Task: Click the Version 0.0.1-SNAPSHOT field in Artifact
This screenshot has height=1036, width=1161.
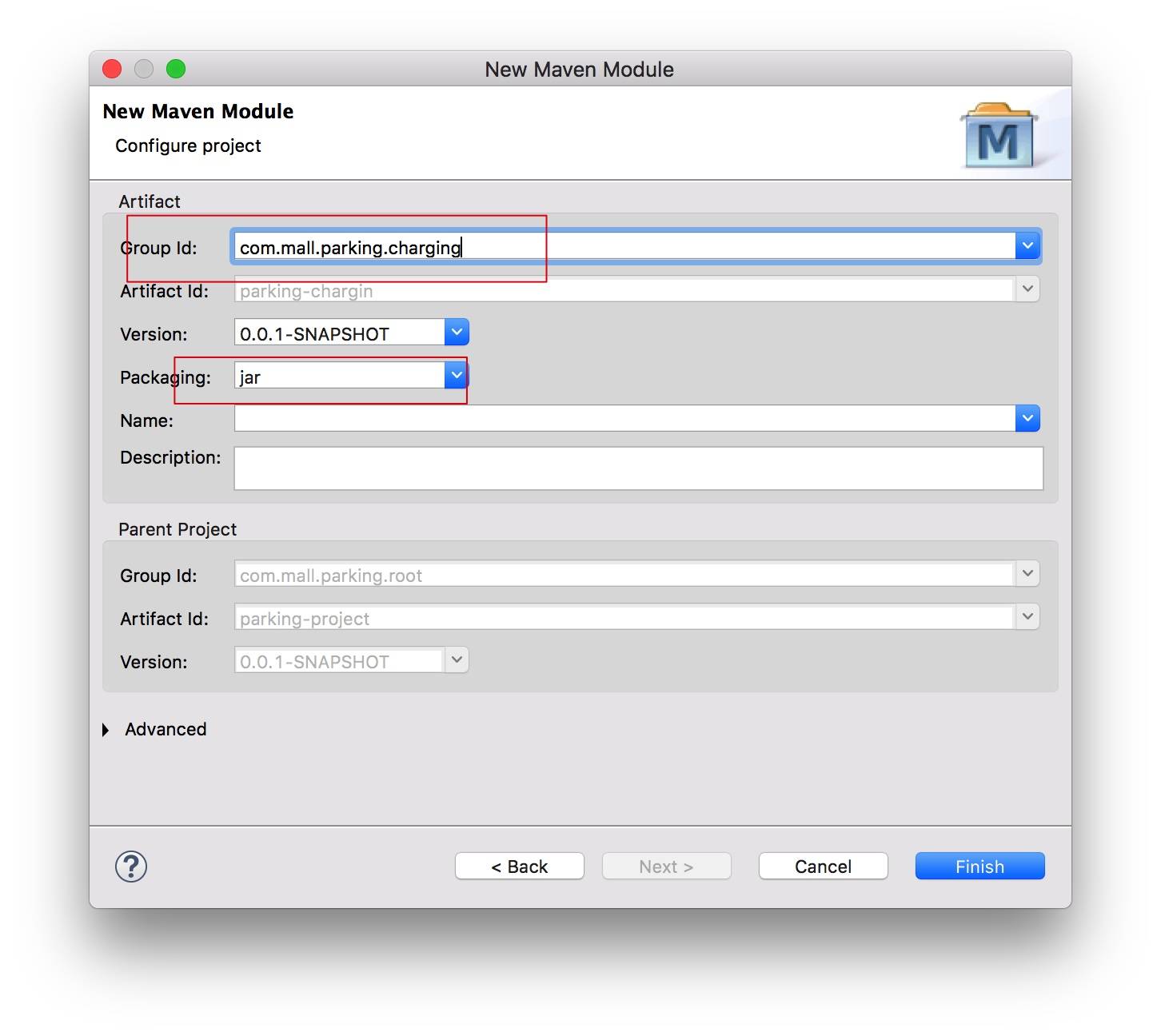Action: pyautogui.click(x=339, y=333)
